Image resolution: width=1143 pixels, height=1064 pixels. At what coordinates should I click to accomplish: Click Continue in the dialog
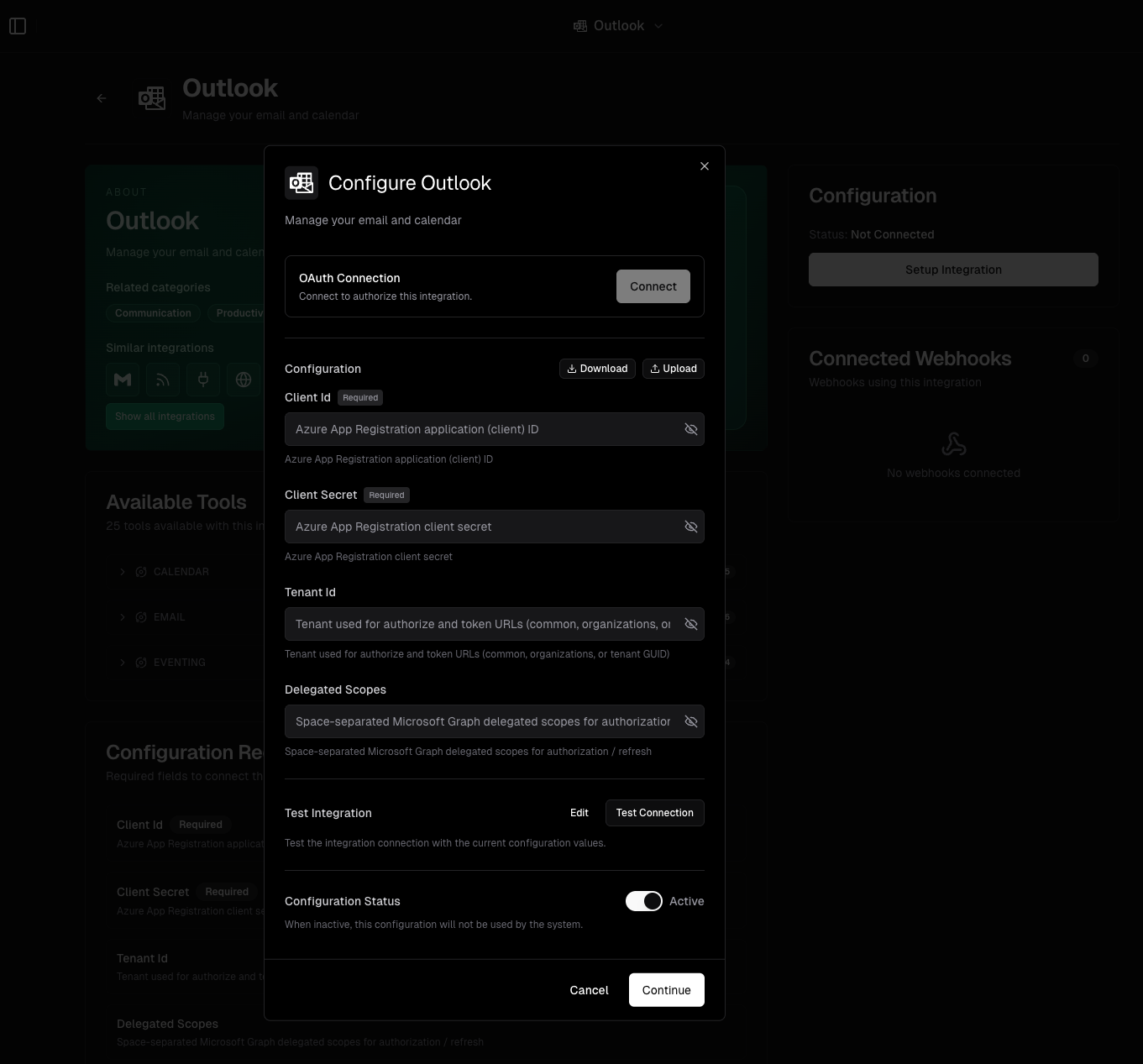point(667,990)
